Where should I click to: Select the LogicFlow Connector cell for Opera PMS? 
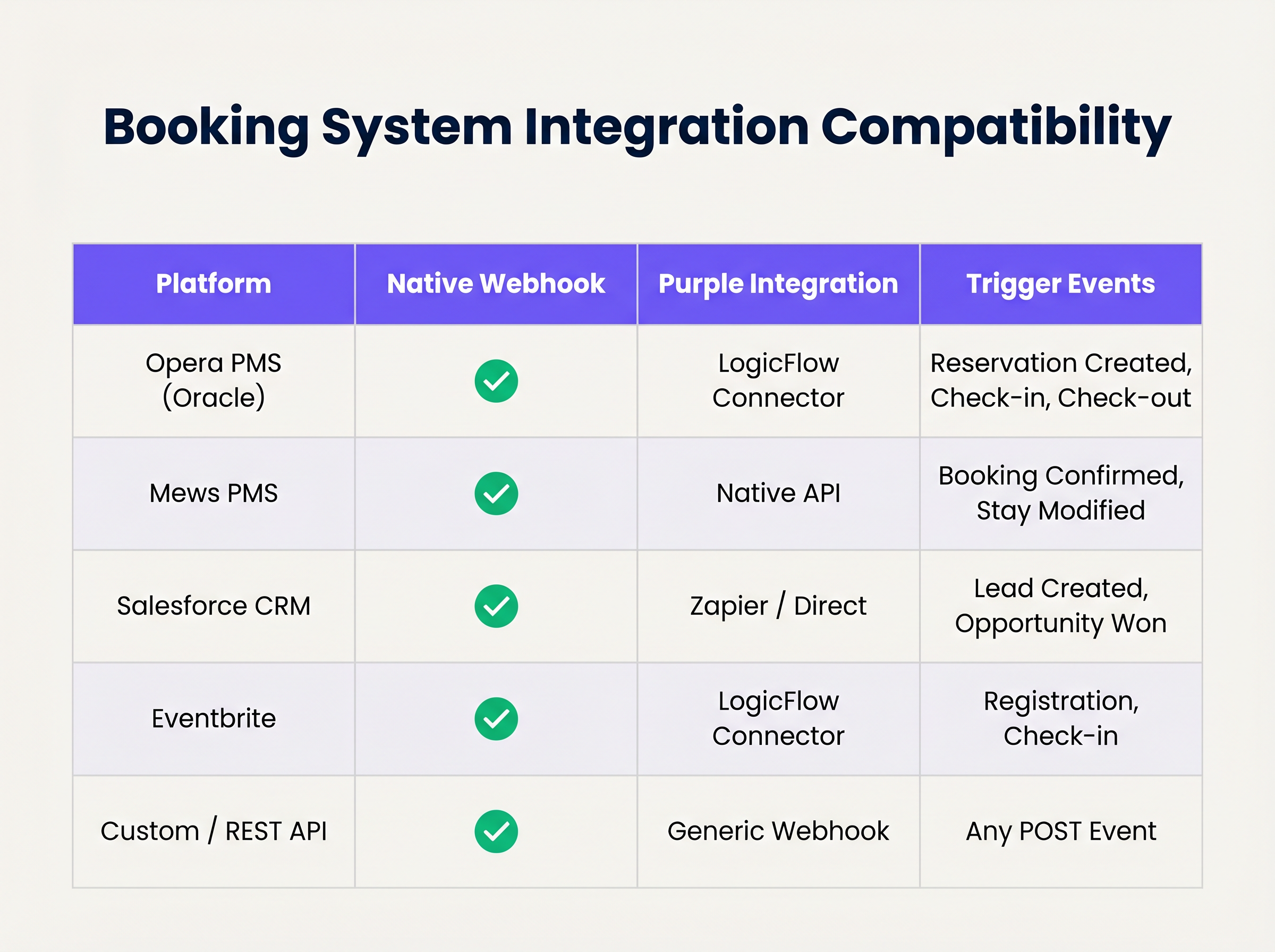[778, 380]
